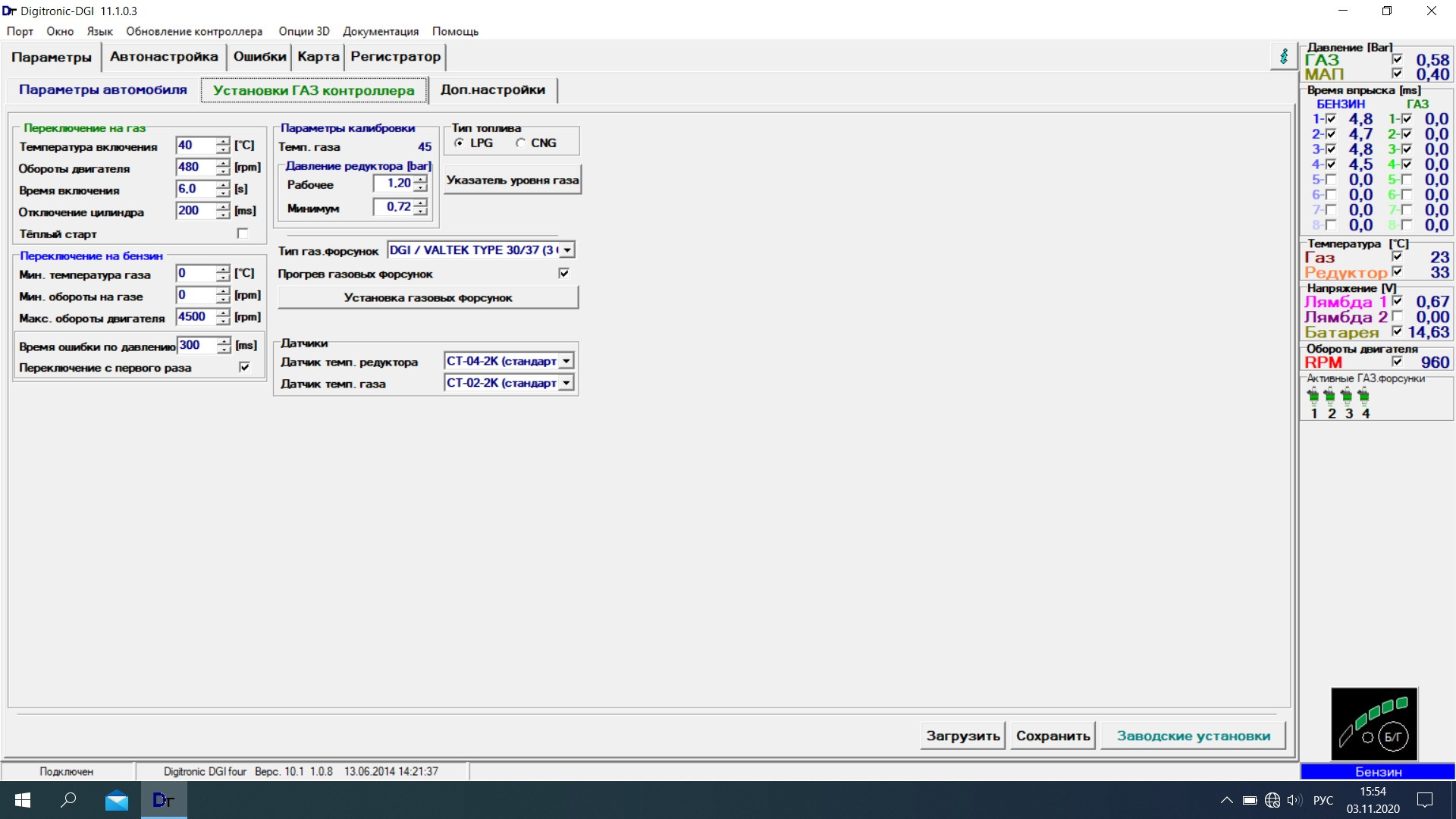The width and height of the screenshot is (1456, 819).
Task: Click Время ошибки по давлению field
Action: point(197,345)
